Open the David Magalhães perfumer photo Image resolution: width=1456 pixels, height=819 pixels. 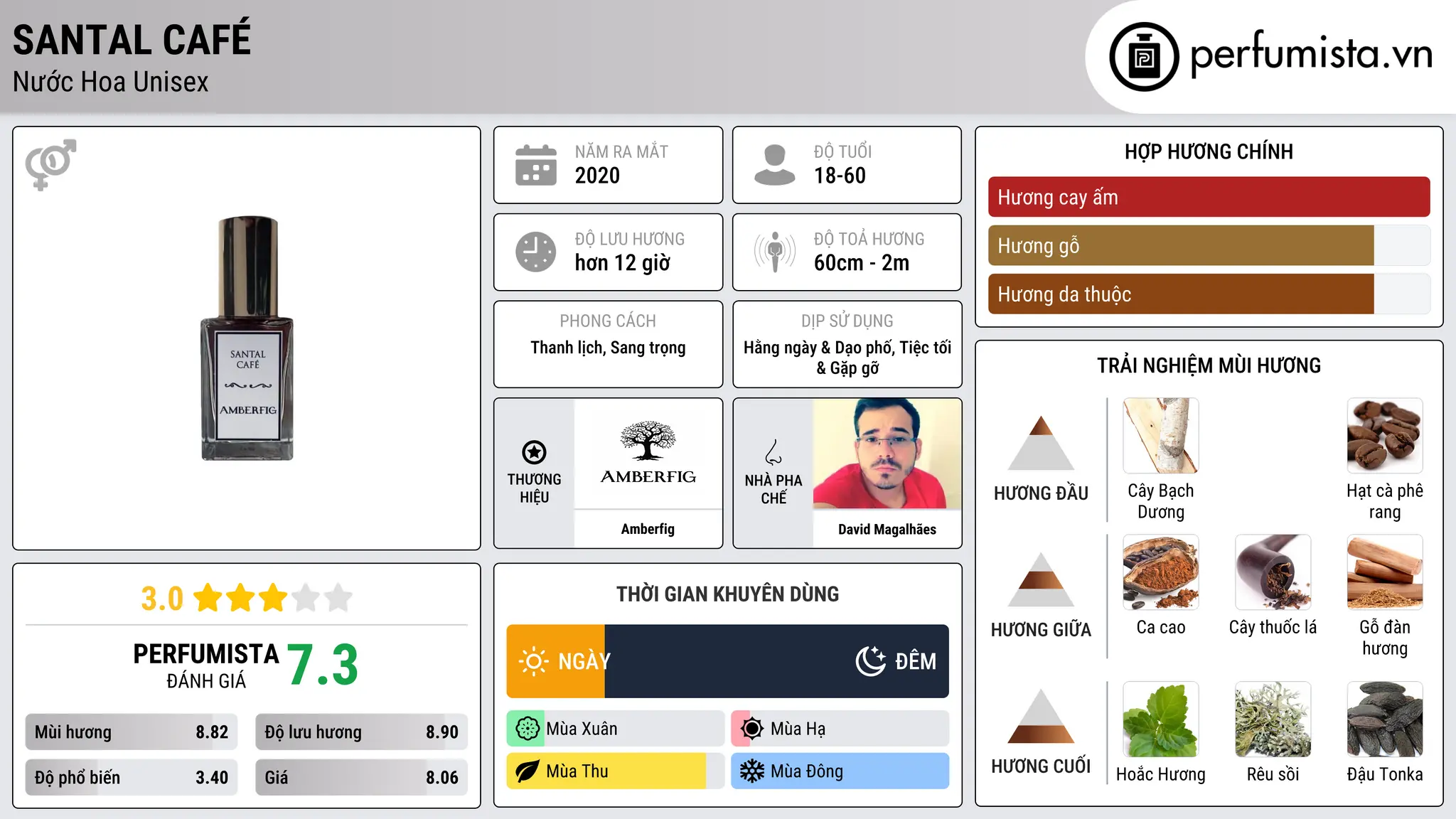pyautogui.click(x=887, y=454)
